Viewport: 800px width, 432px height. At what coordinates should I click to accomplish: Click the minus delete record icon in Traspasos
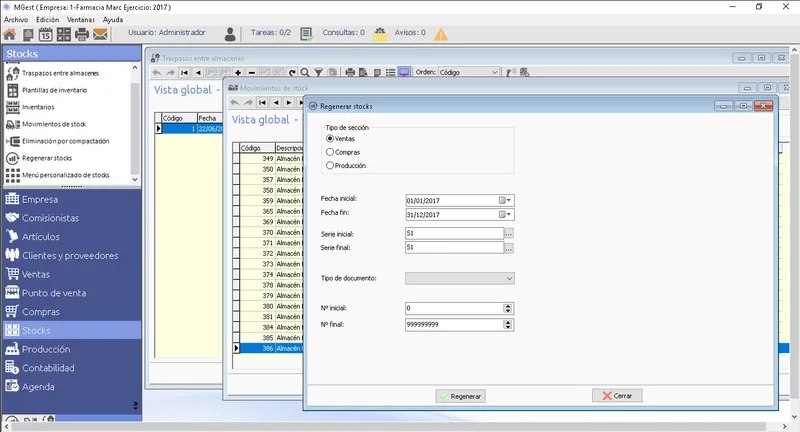click(252, 72)
